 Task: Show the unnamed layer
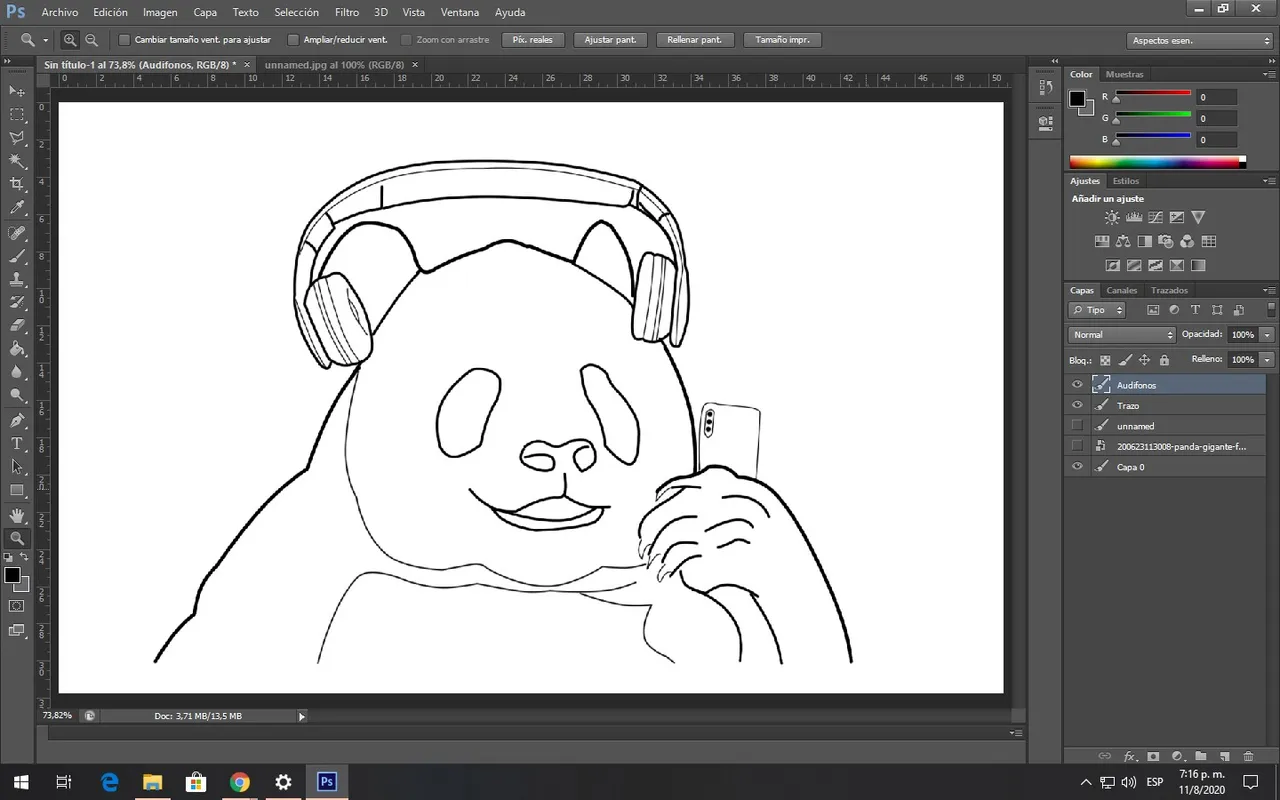(x=1077, y=426)
